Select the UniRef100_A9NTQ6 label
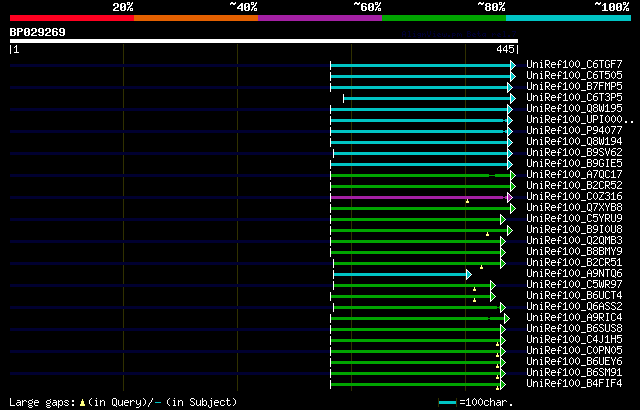This screenshot has width=640, height=410. tap(574, 274)
